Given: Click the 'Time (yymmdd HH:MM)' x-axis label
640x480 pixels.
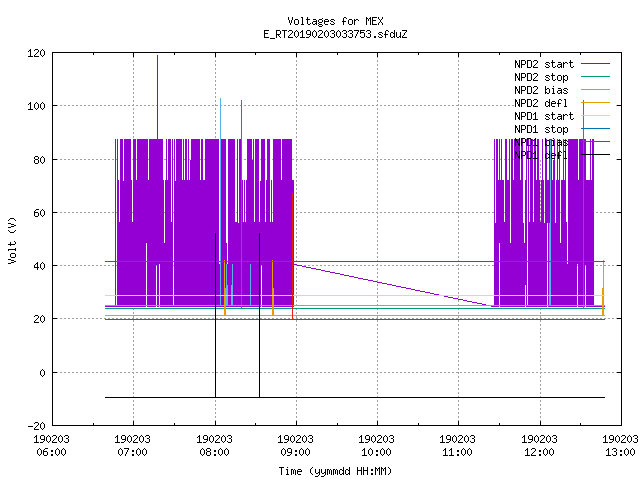Looking at the screenshot, I should (x=335, y=471).
